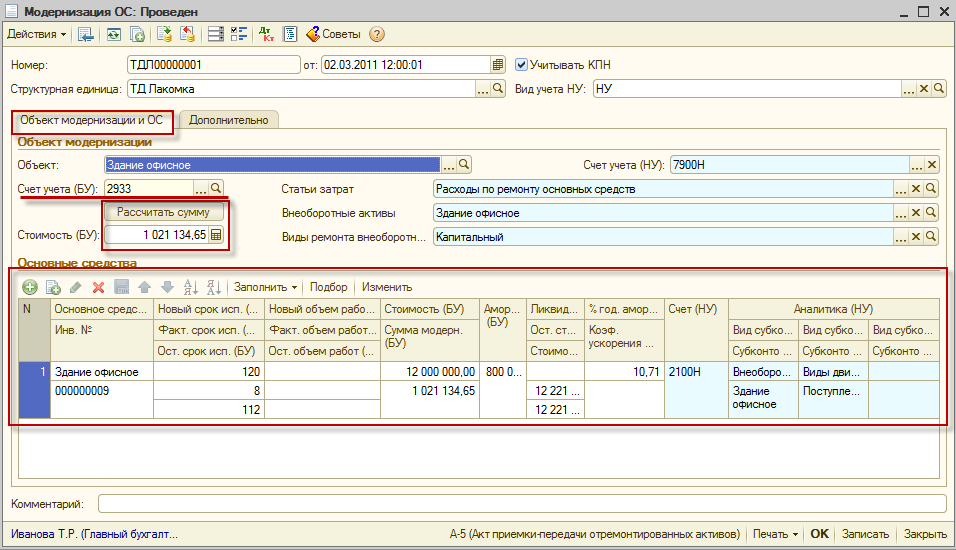Click the Комментарий input field
This screenshot has width=956, height=550.
tap(522, 504)
